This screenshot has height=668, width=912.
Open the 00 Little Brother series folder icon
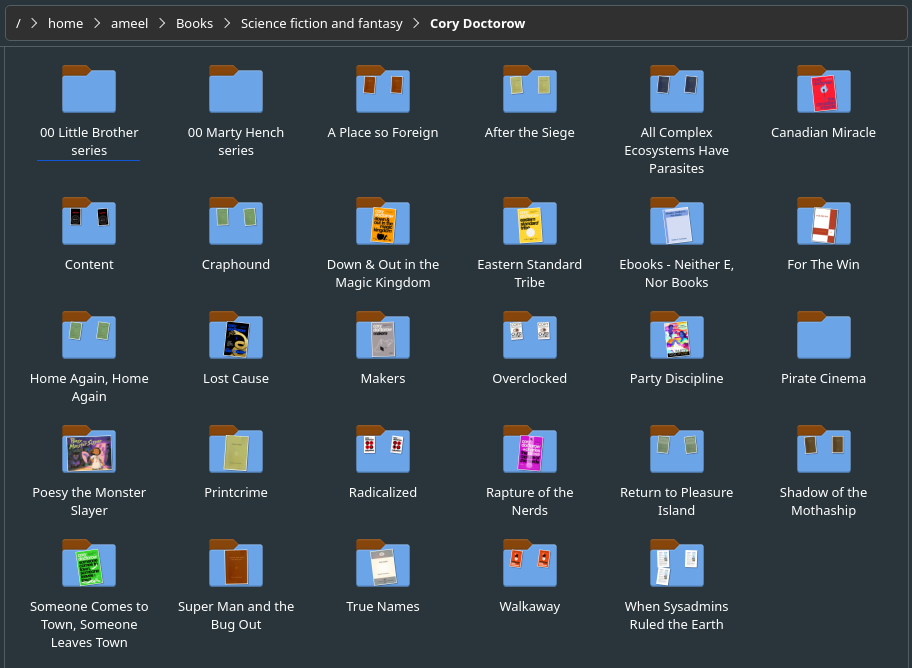pyautogui.click(x=89, y=89)
